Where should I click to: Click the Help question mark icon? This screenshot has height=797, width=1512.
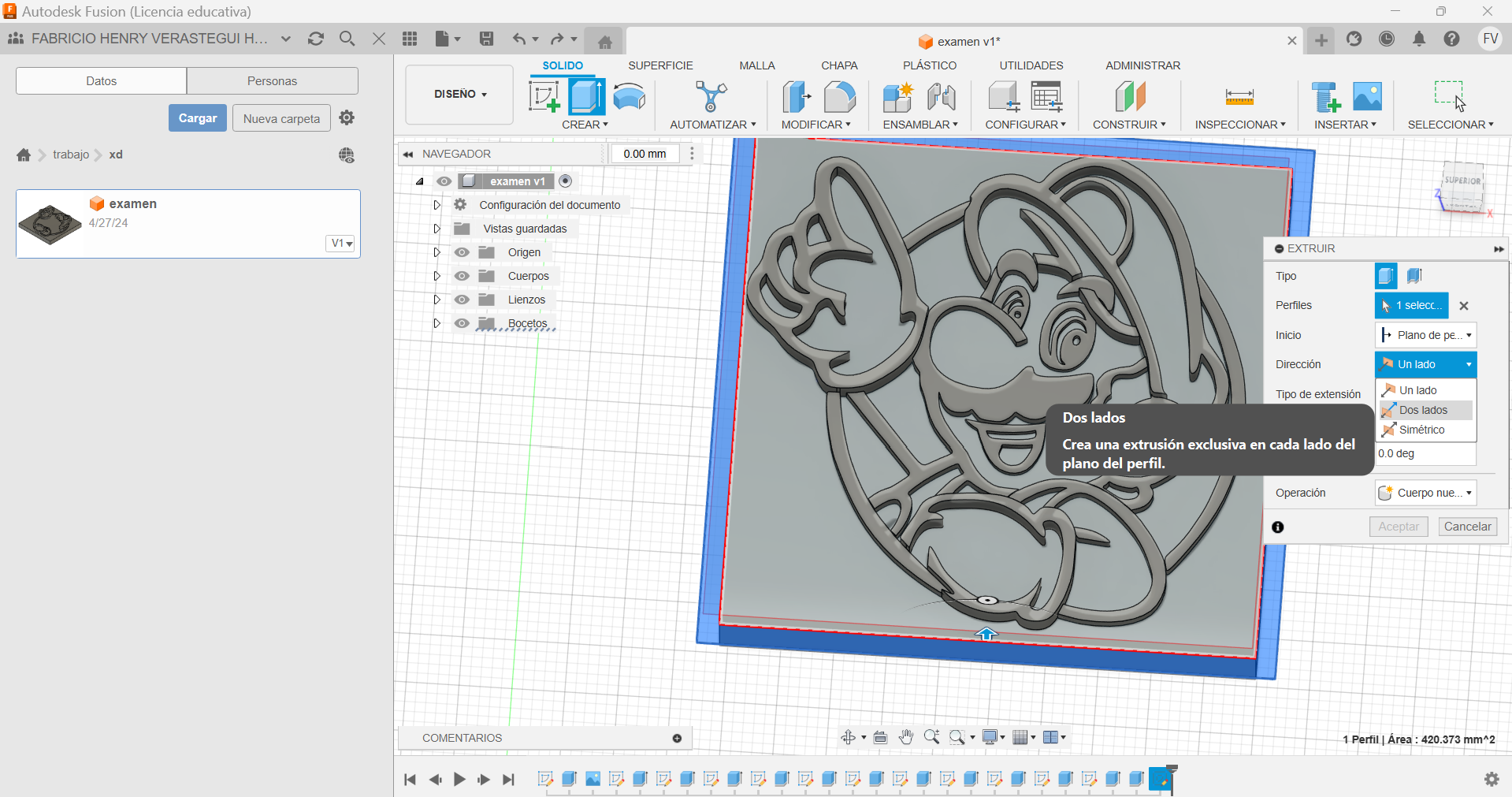pyautogui.click(x=1451, y=39)
